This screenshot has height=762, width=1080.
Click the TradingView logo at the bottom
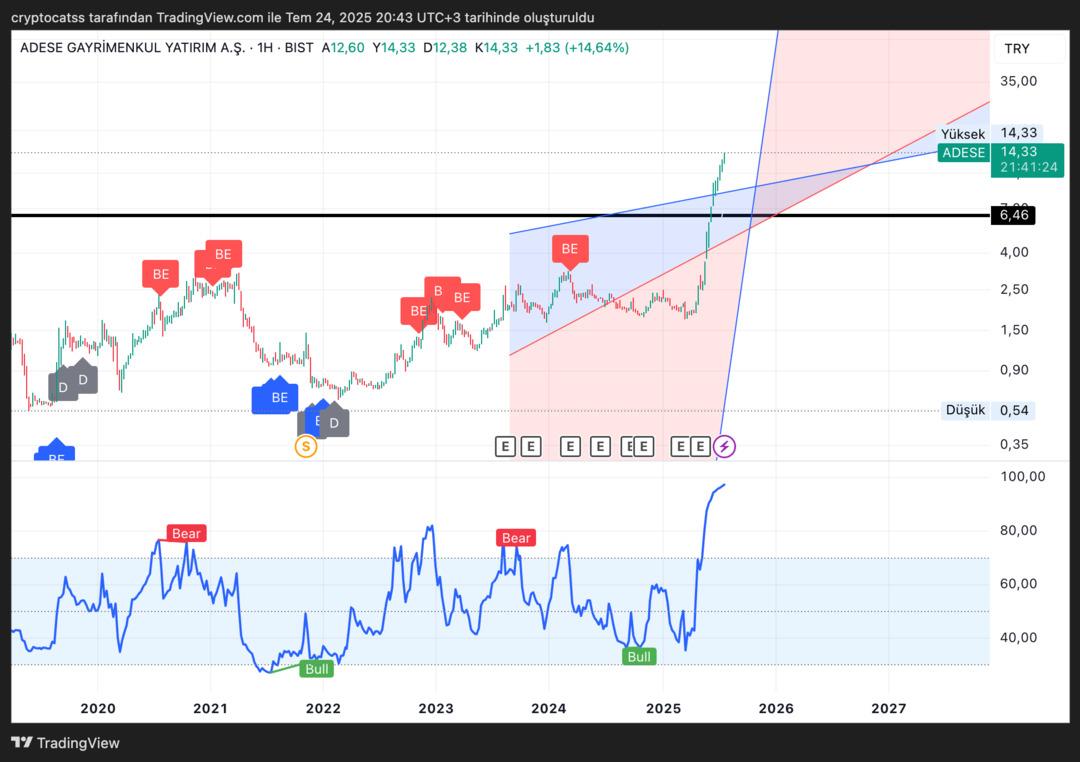[x=65, y=743]
